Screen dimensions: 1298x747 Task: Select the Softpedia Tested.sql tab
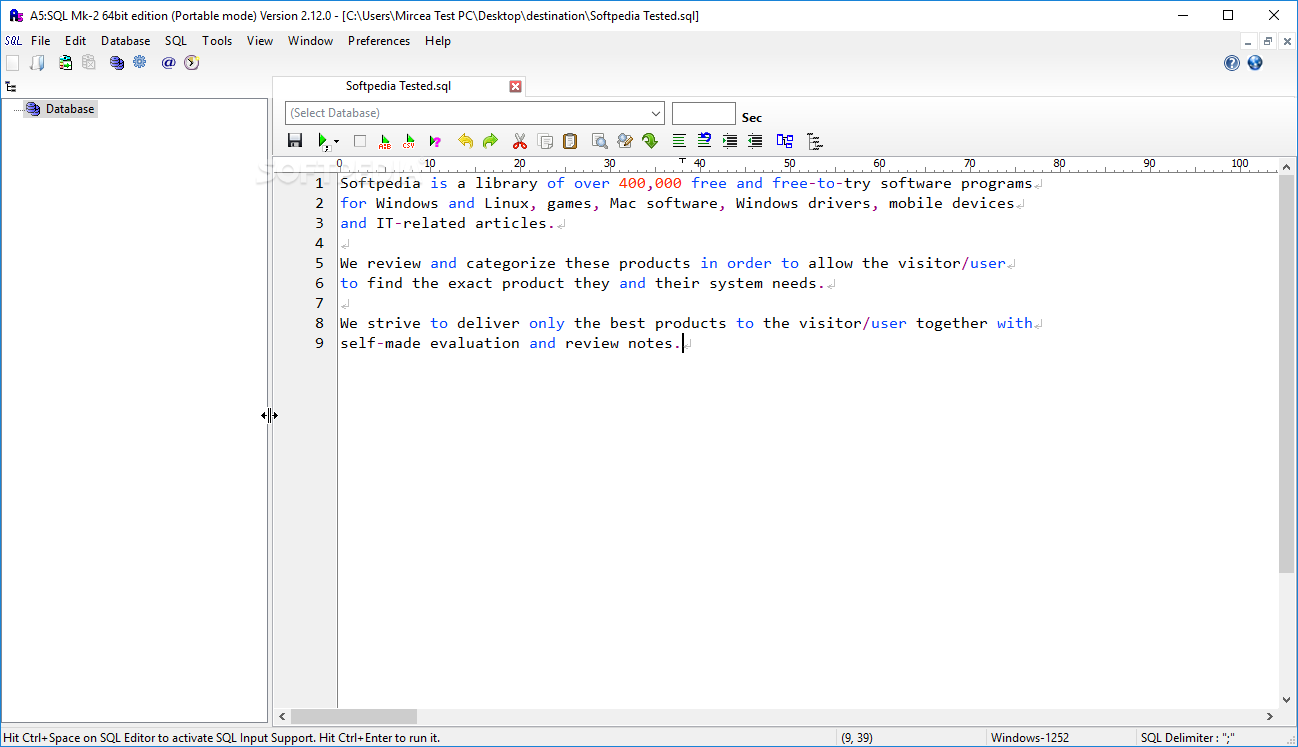pos(398,86)
